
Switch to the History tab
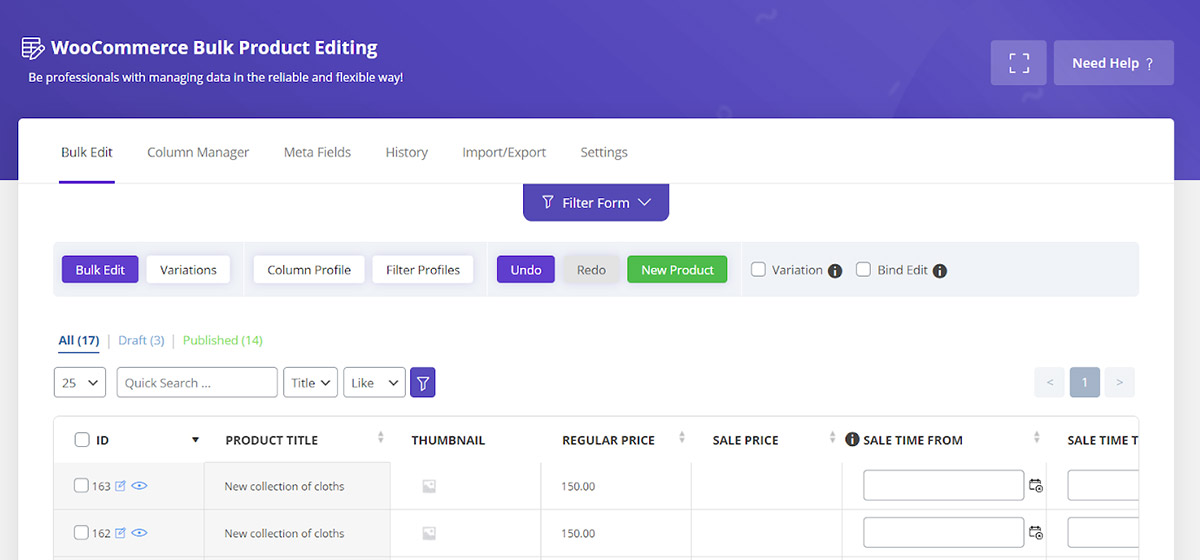pyautogui.click(x=407, y=152)
